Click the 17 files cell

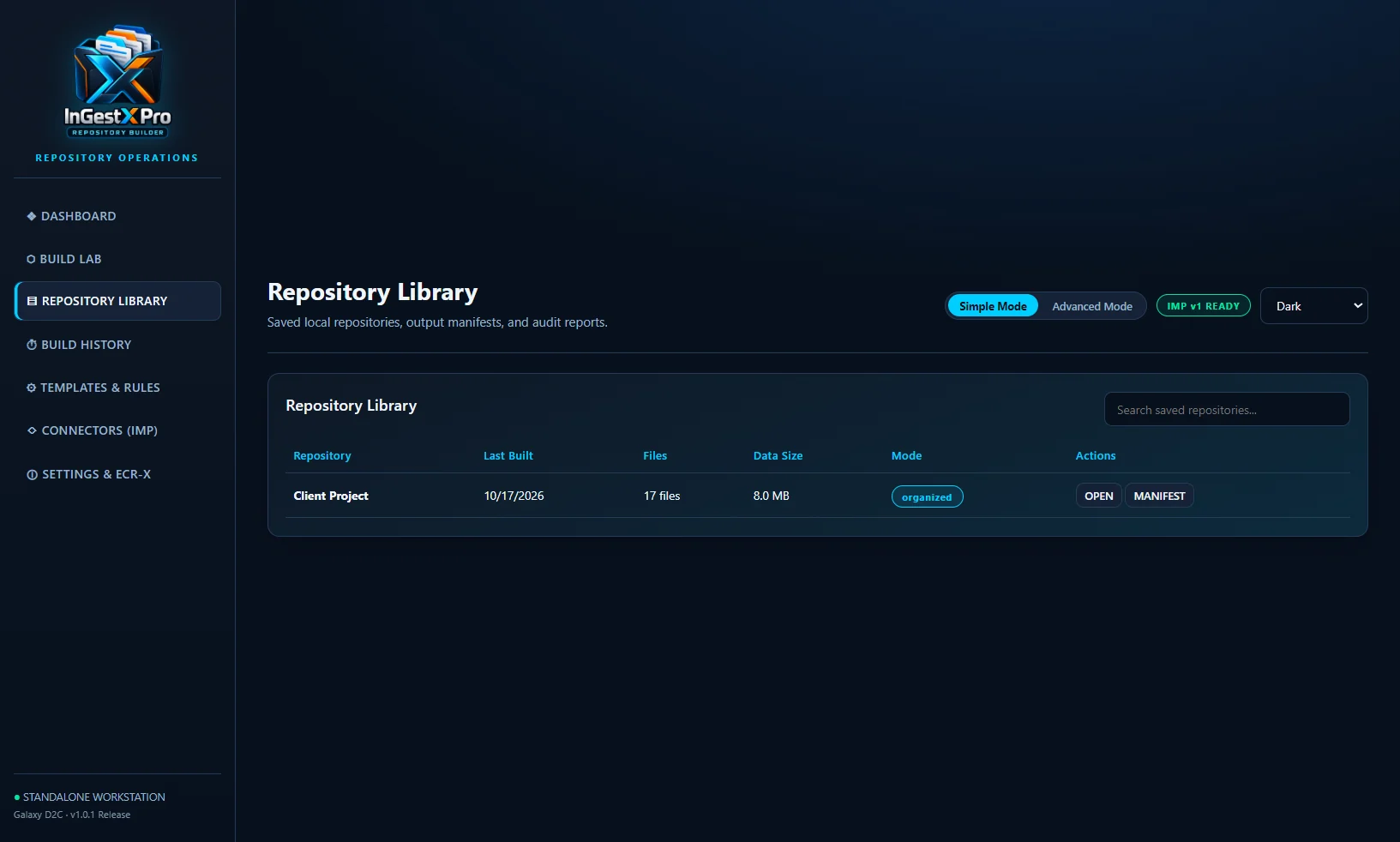tap(662, 496)
